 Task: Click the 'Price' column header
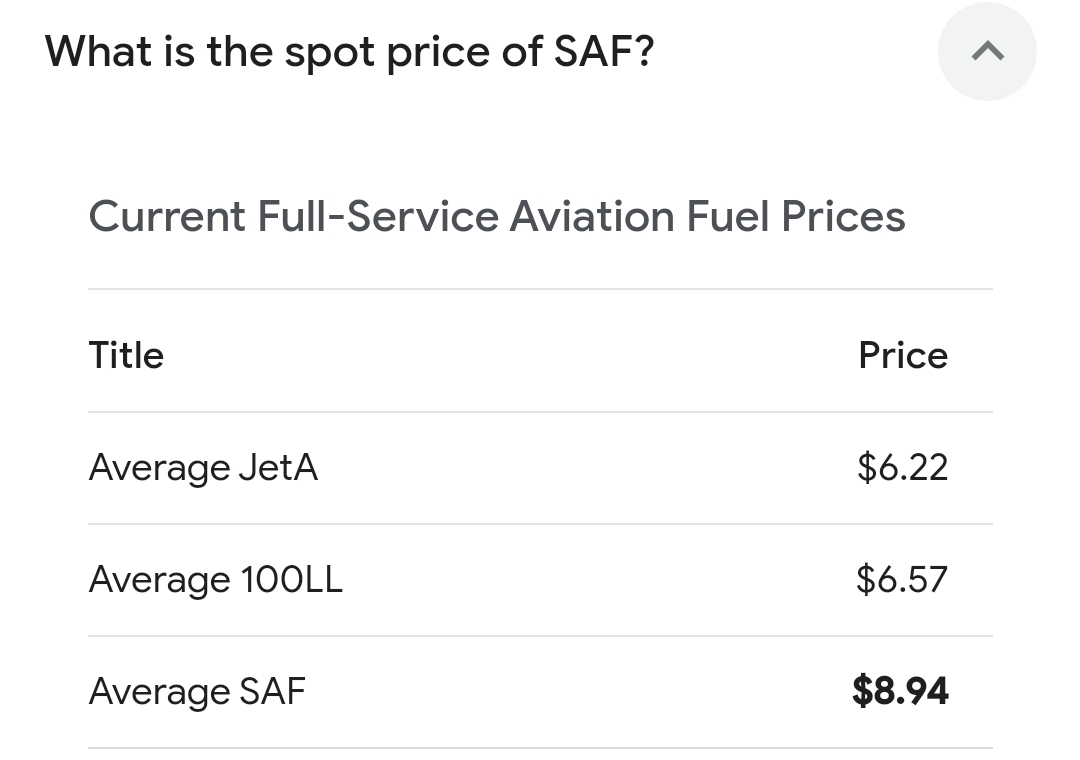coord(902,355)
